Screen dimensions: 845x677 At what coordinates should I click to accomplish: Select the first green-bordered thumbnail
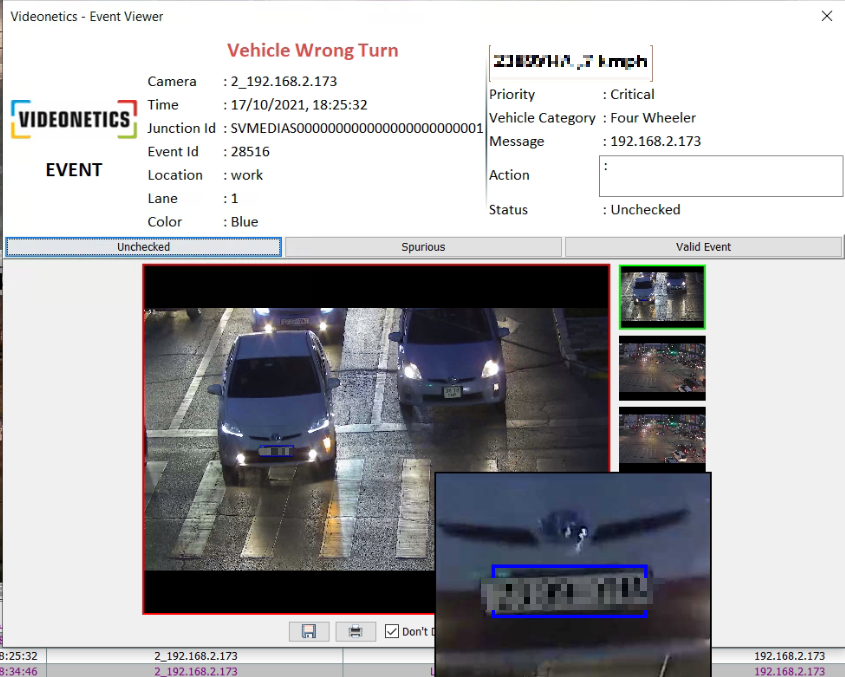(x=662, y=297)
